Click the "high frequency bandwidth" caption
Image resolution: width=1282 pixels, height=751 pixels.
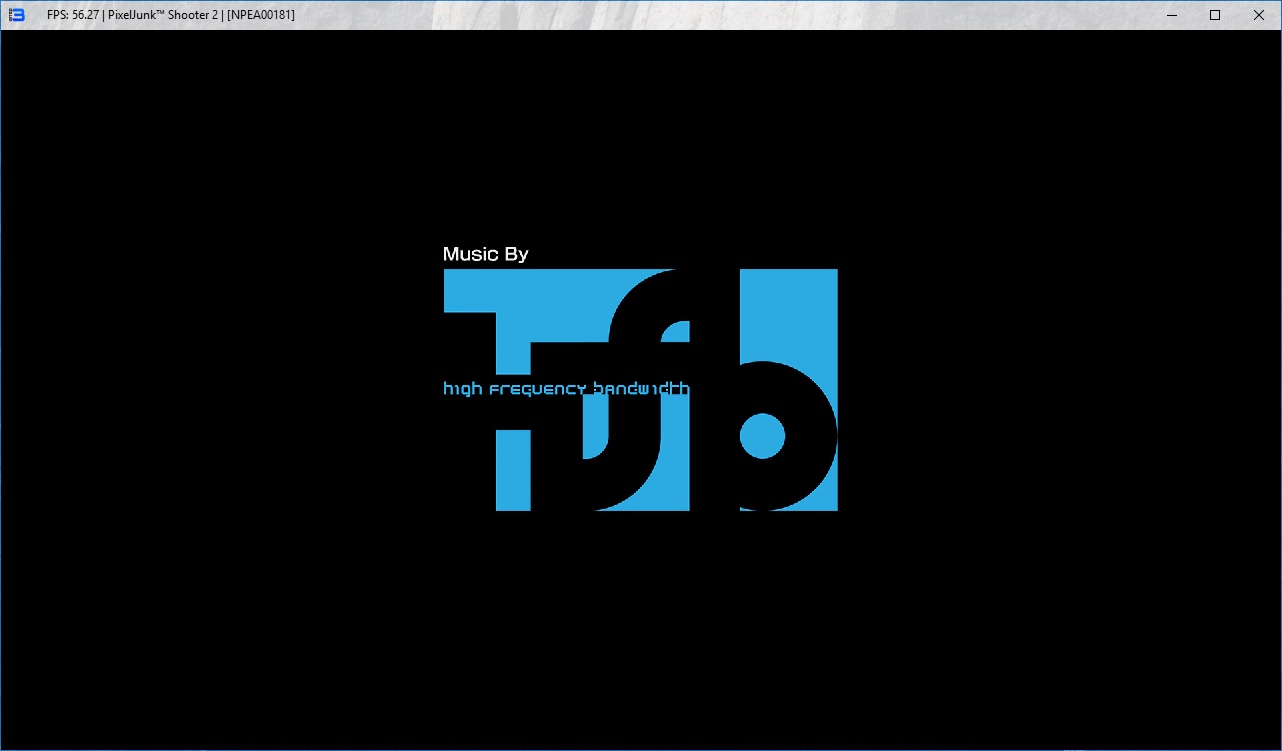pos(566,388)
